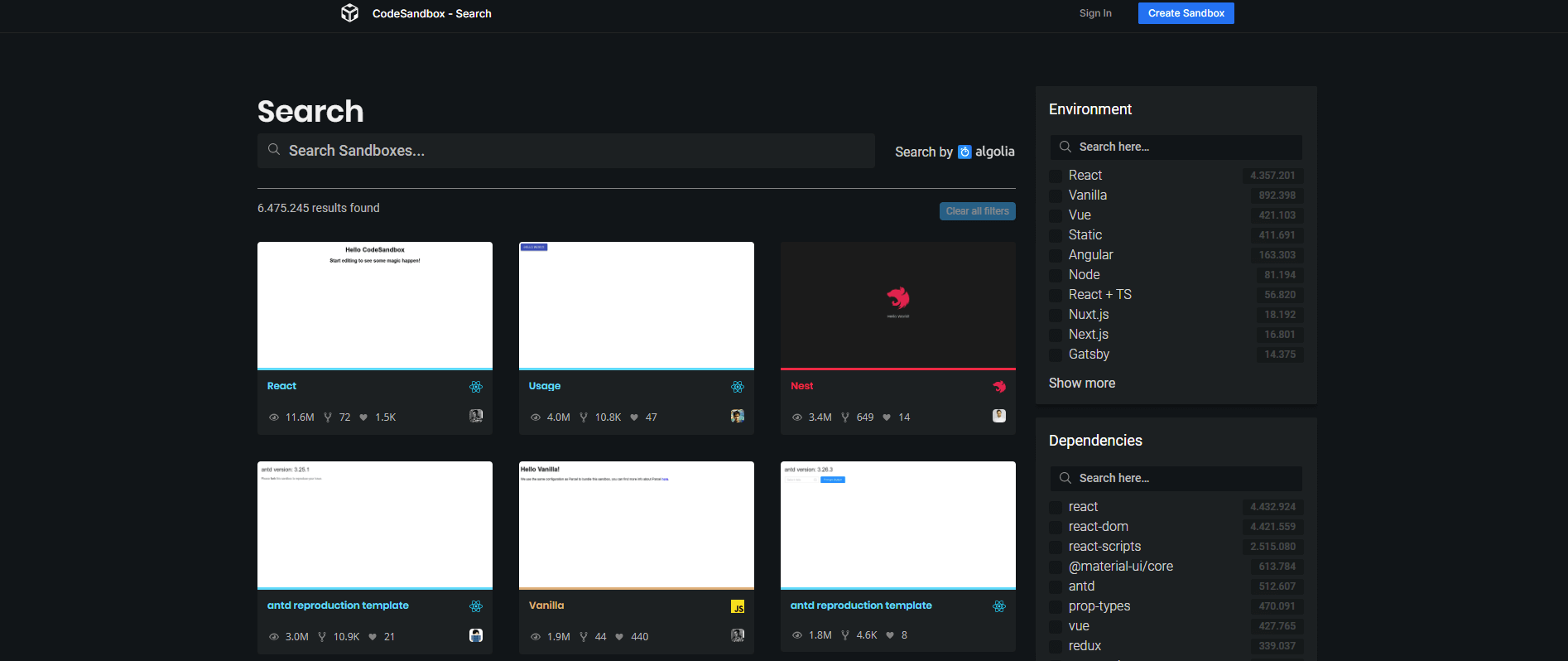Screen dimensions: 1568x661
Task: Click fork icon on Usage card
Action: point(584,417)
